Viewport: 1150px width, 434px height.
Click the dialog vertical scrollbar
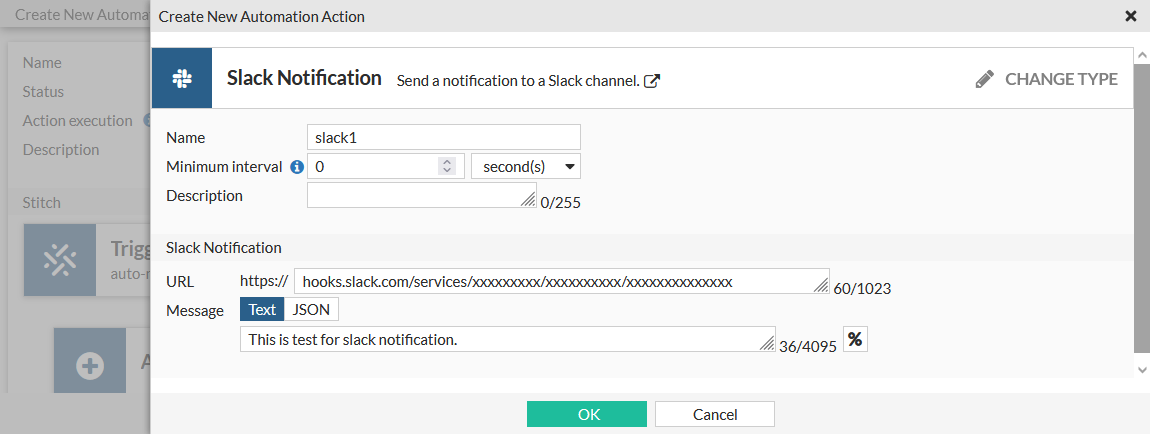[1142, 200]
